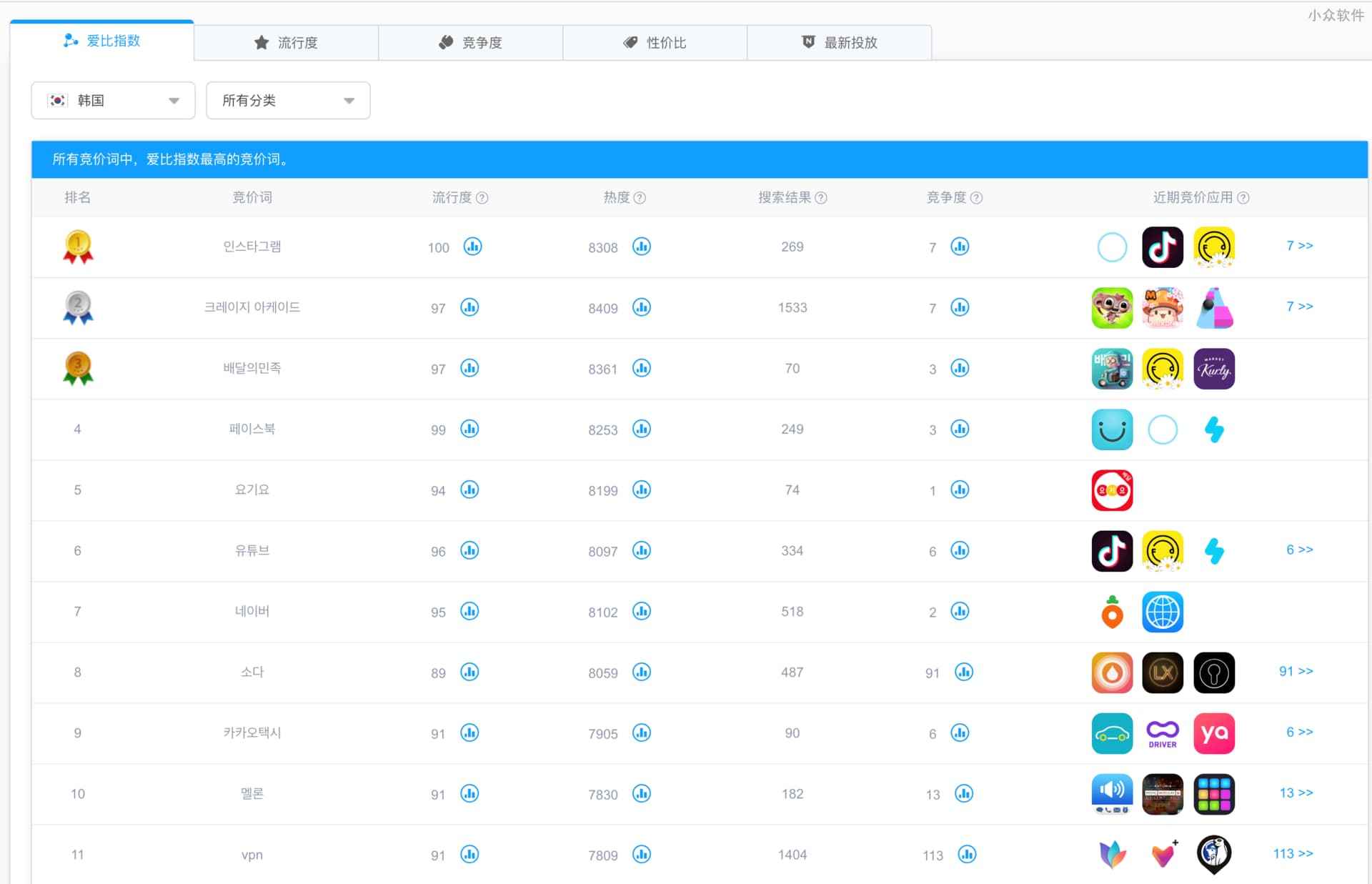Switch to the 竞争度 tab
Viewport: 1372px width, 884px height.
[x=470, y=43]
